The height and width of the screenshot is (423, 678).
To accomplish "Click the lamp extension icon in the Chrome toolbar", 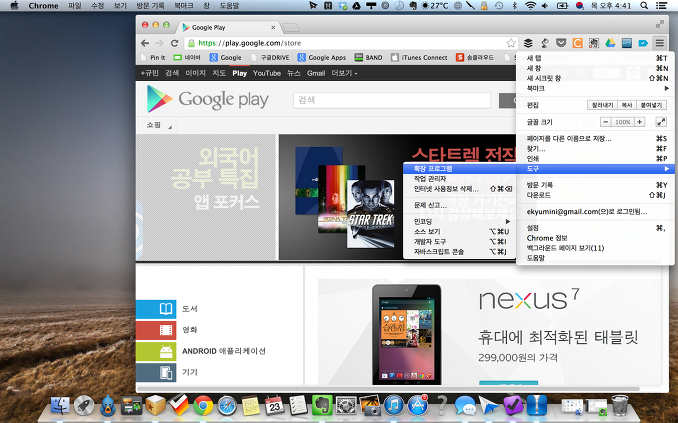I will 544,43.
